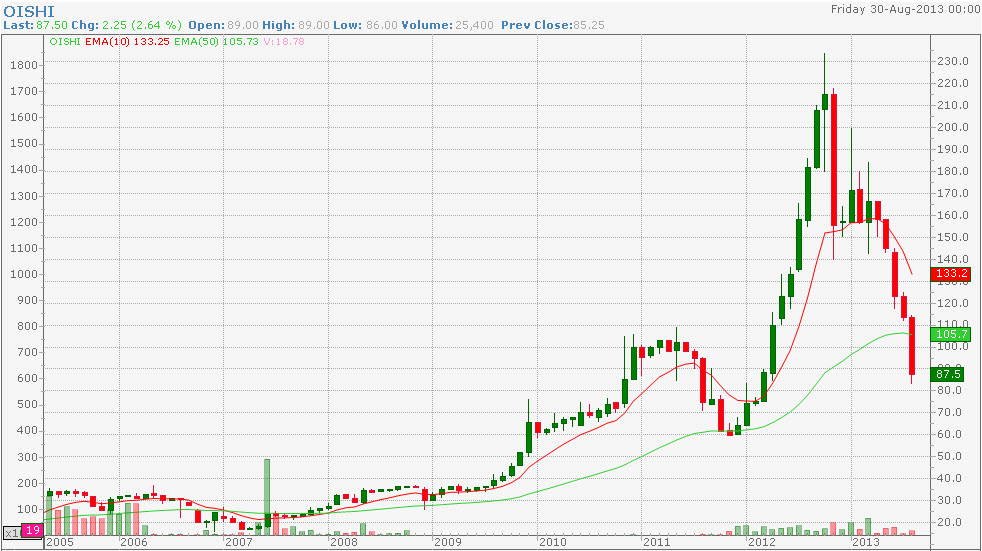This screenshot has width=982, height=551.
Task: Click the EMA(50) 105.73 legend entry
Action: coord(216,41)
